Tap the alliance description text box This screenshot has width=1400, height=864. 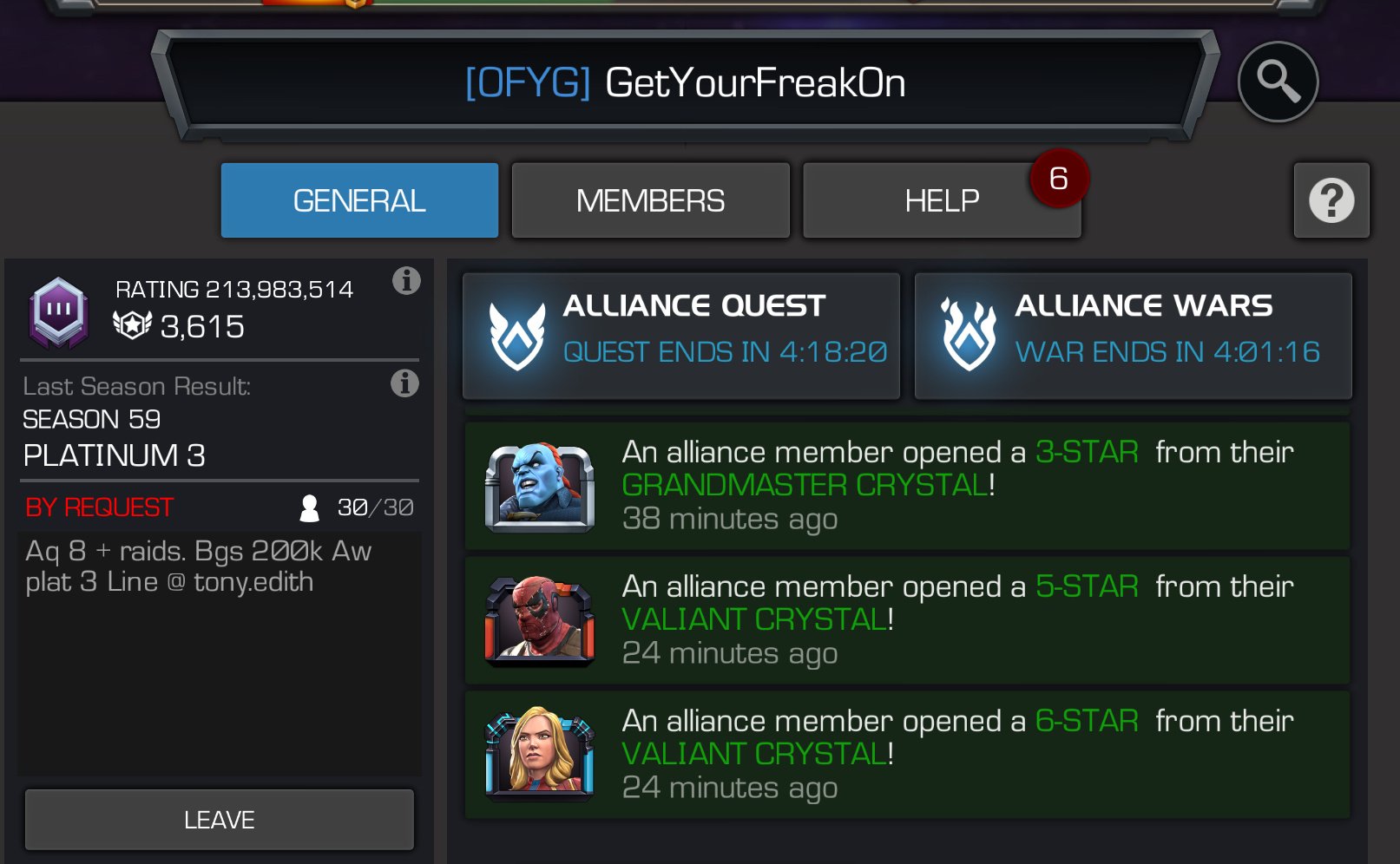pos(220,655)
